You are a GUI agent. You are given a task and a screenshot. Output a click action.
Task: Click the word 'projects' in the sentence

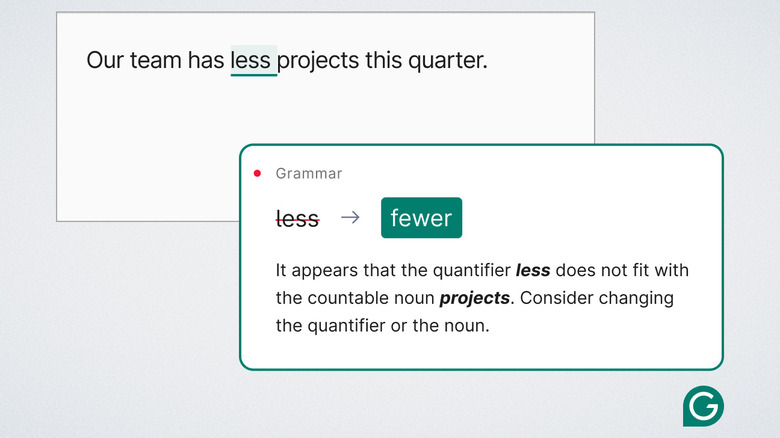317,60
